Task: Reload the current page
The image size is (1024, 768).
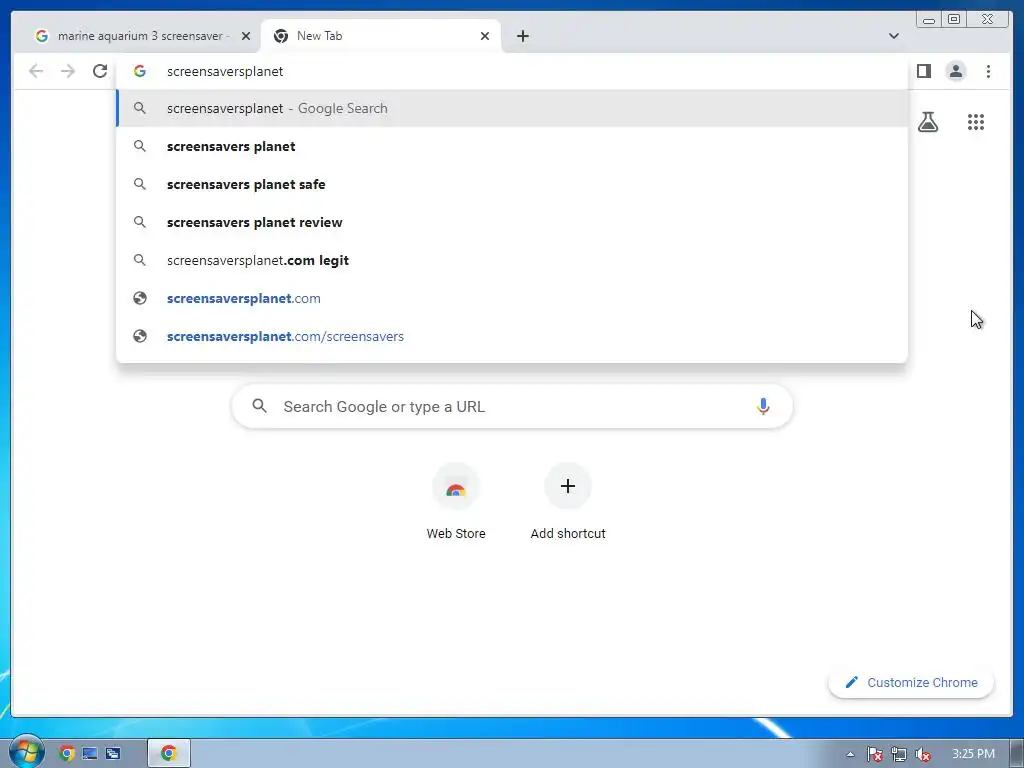Action: pyautogui.click(x=100, y=71)
